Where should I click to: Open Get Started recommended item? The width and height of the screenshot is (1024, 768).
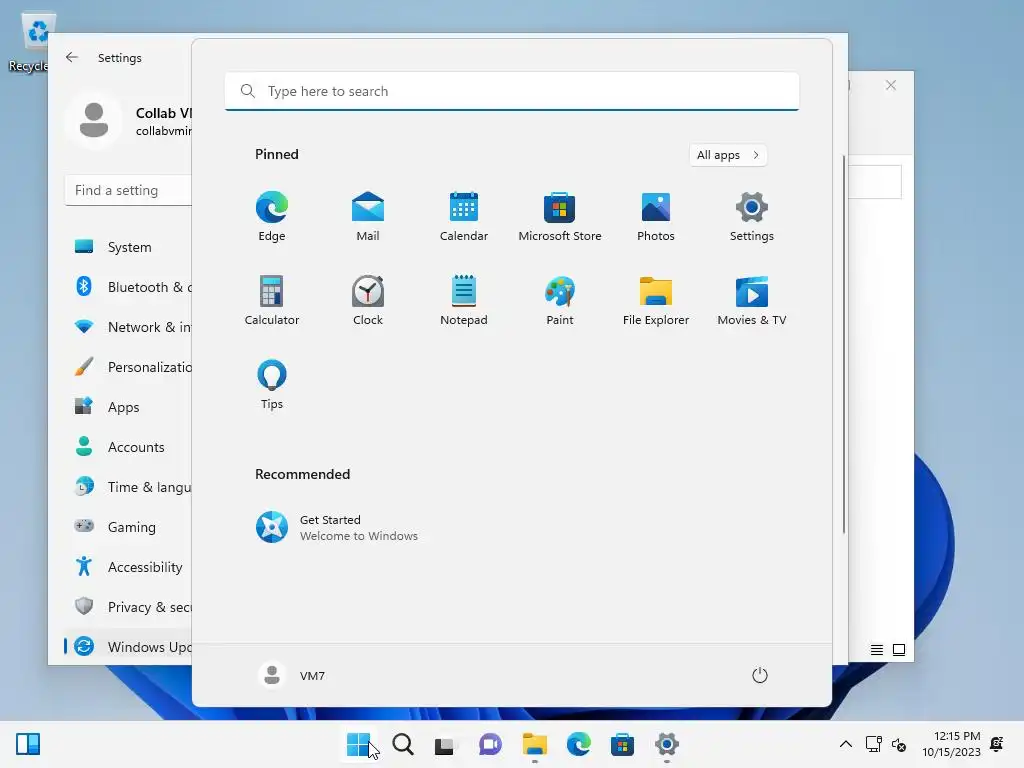tap(337, 527)
